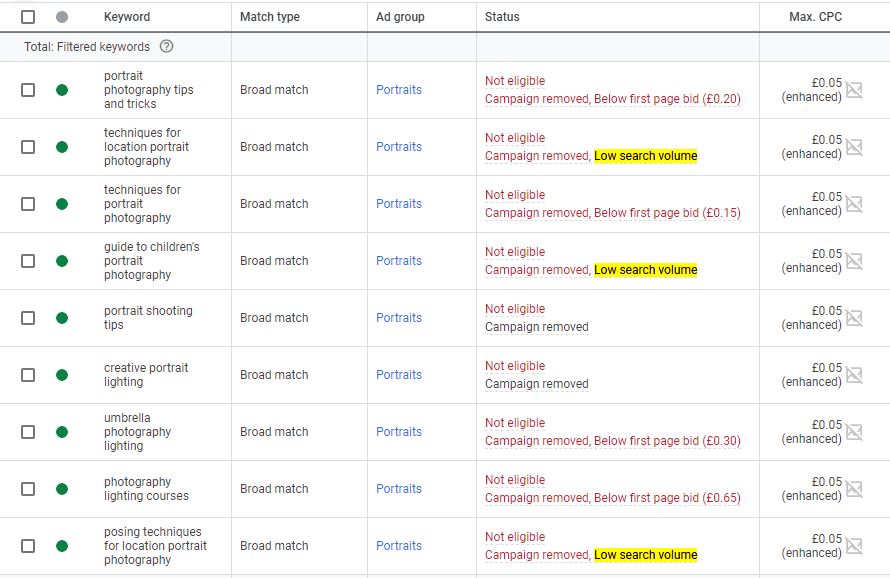Click green status dot for posing techniques for location portrait
890x578 pixels.
pyautogui.click(x=62, y=546)
